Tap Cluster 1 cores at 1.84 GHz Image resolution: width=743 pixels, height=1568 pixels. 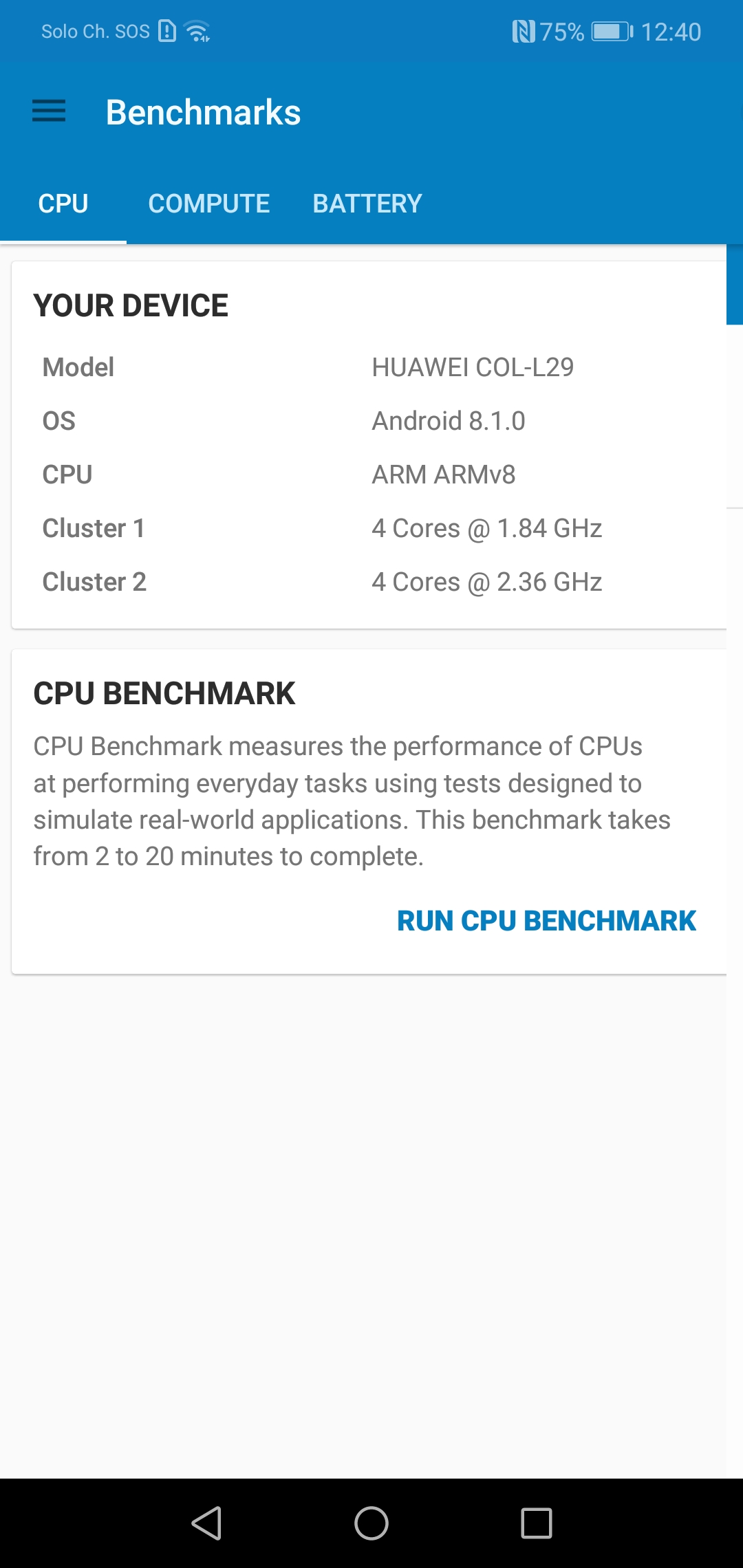370,528
